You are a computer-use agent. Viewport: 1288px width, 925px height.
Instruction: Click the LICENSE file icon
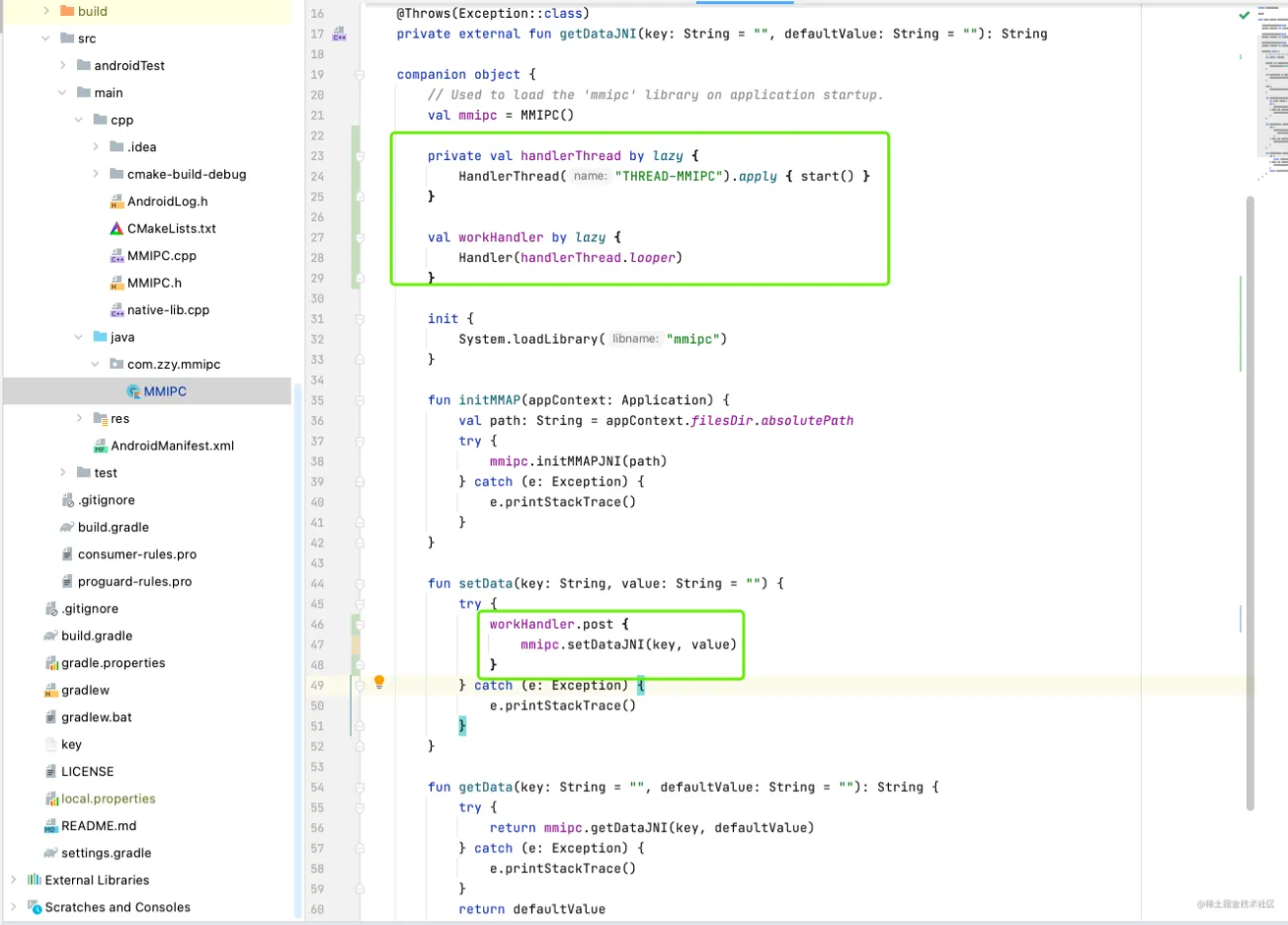[51, 772]
